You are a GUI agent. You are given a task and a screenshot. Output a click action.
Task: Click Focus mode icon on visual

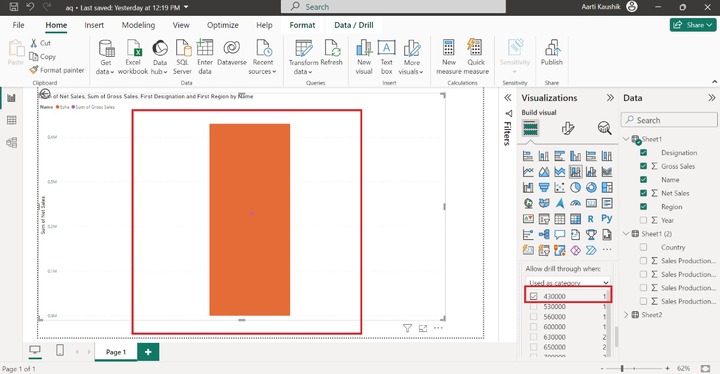coord(423,328)
